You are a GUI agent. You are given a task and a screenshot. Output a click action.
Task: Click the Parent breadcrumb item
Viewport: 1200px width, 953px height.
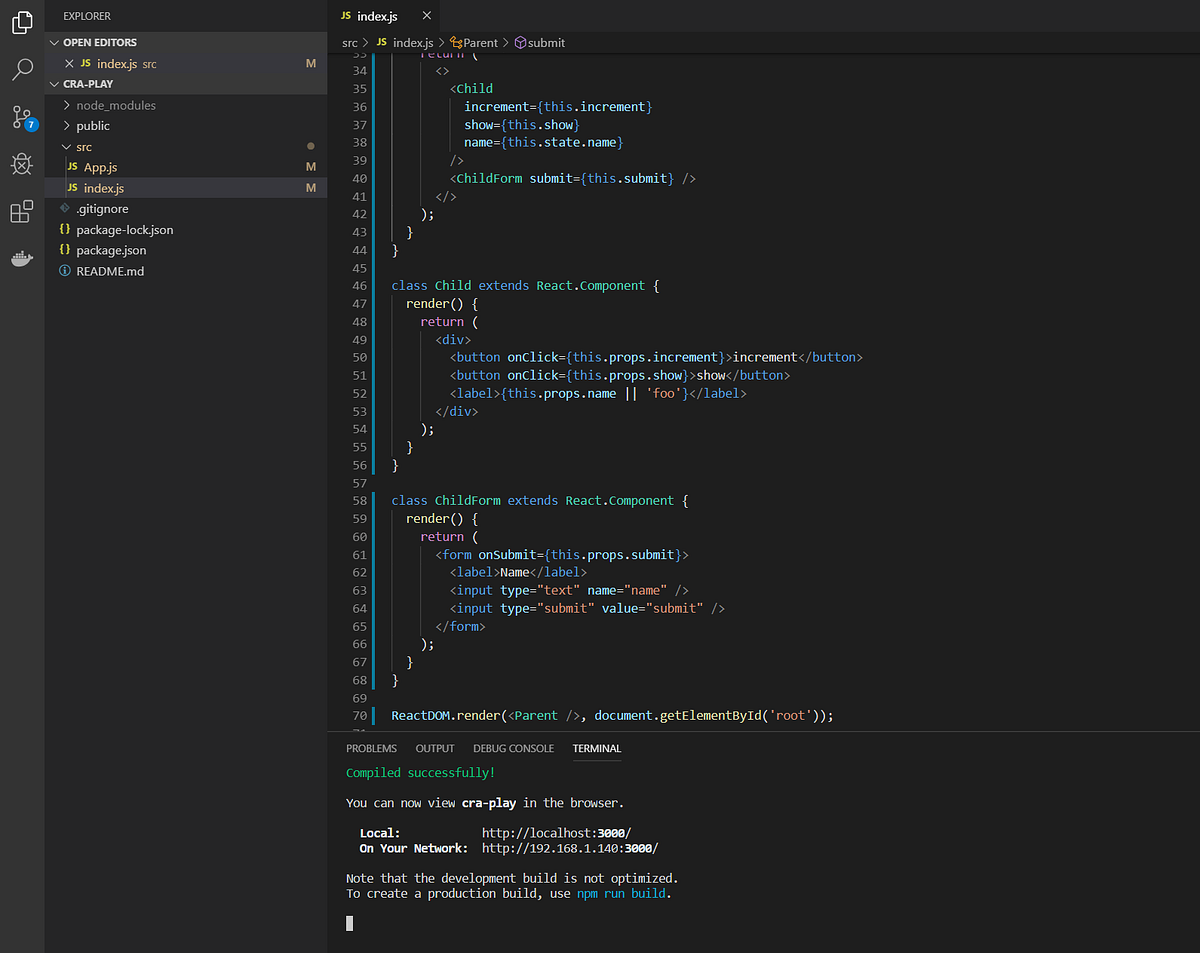pos(480,43)
